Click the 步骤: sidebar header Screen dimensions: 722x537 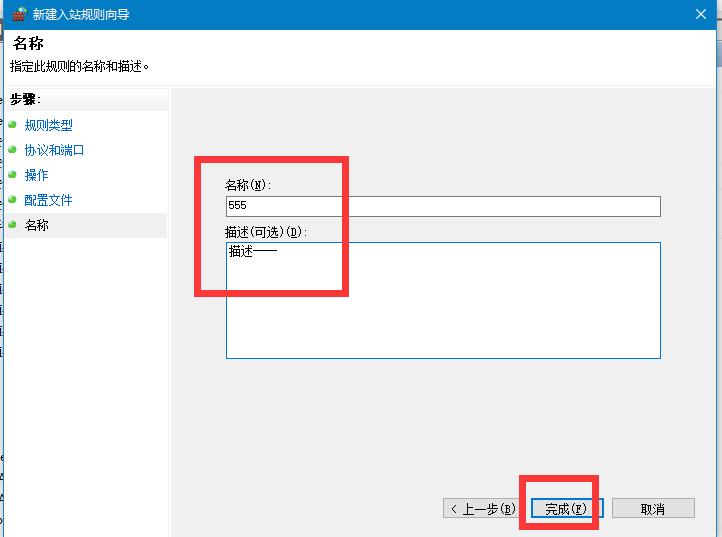(25, 99)
